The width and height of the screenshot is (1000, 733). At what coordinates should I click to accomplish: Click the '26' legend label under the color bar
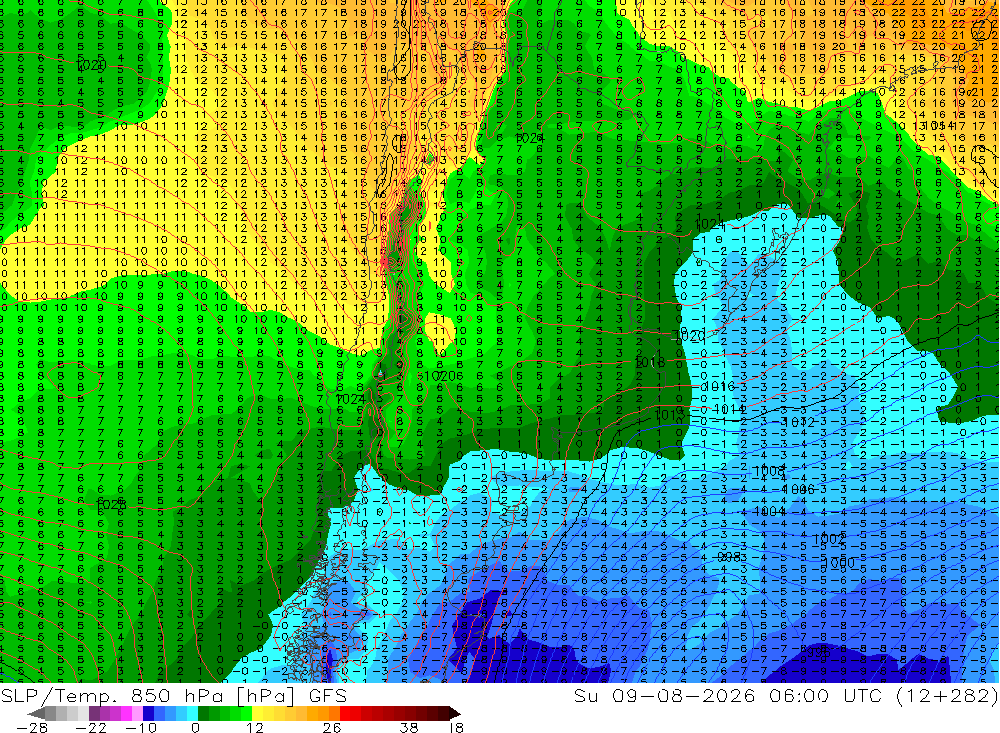coord(332,727)
